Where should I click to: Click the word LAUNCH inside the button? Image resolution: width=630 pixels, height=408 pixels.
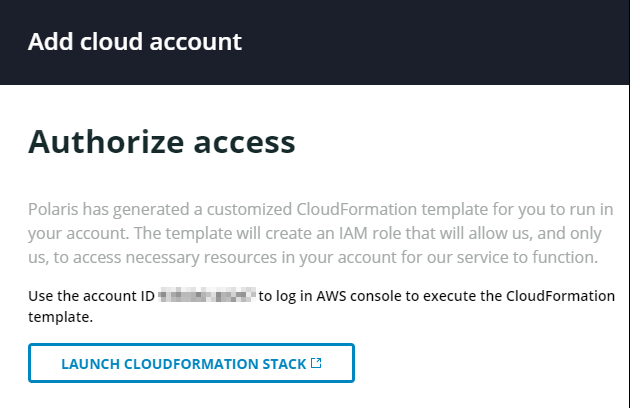pyautogui.click(x=90, y=364)
